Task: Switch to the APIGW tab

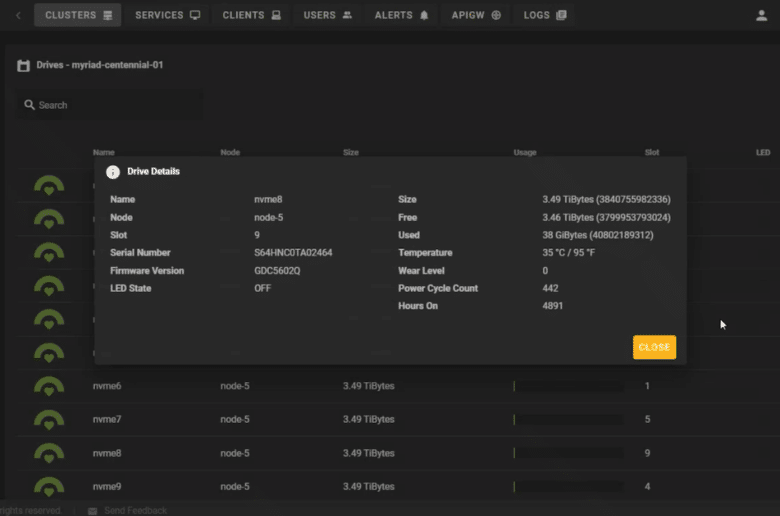Action: (x=476, y=15)
